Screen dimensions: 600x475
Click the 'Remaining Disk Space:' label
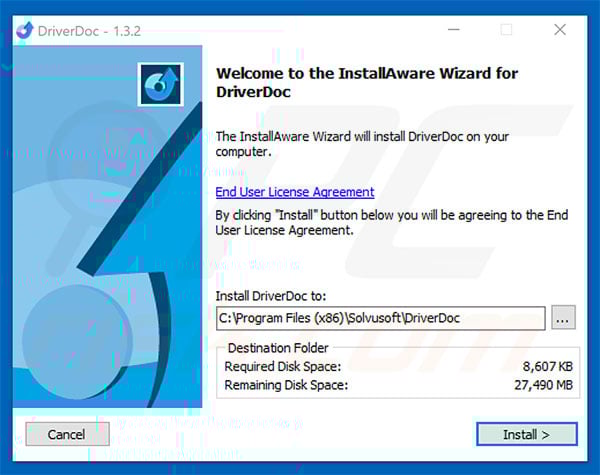(x=286, y=385)
